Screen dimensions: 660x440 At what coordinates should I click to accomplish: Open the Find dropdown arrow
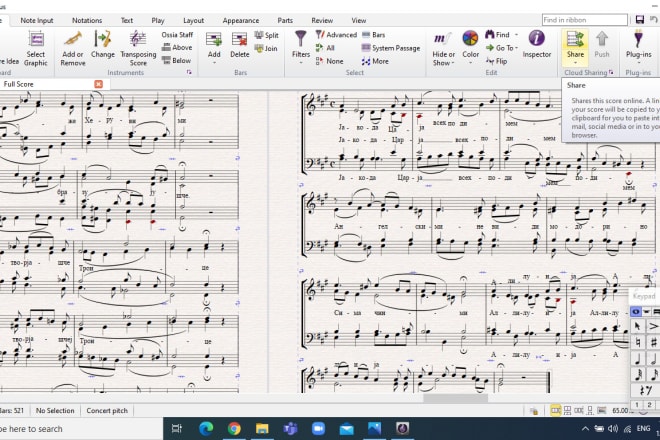tap(516, 35)
